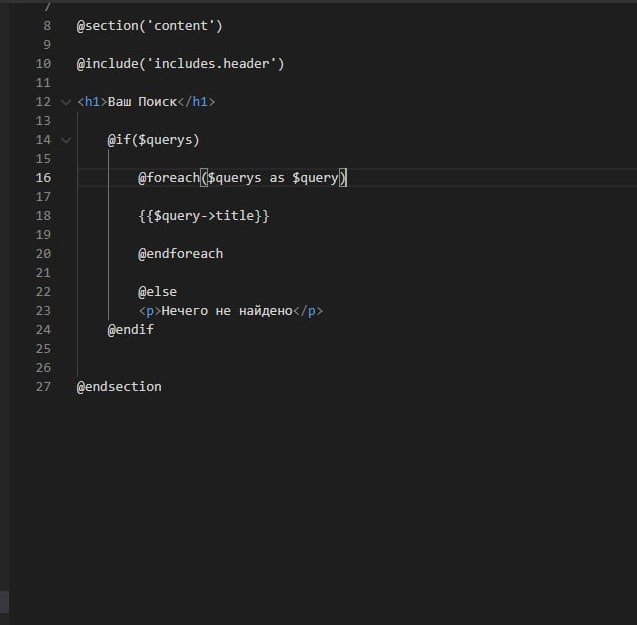Image resolution: width=637 pixels, height=625 pixels.
Task: Click the opening p tag on line 23
Action: tap(150, 311)
